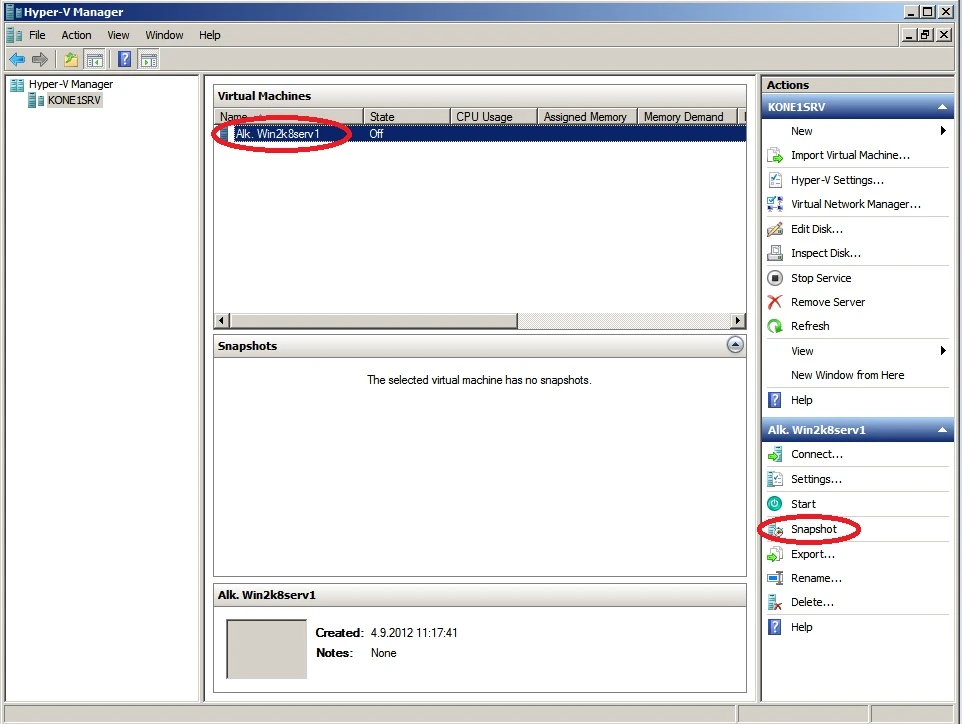This screenshot has height=724, width=962.
Task: Open the View actions submenu
Action: tap(802, 351)
